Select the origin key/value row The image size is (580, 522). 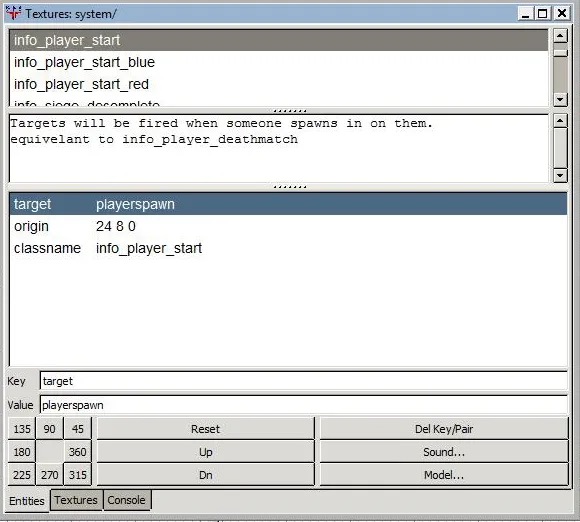point(288,226)
